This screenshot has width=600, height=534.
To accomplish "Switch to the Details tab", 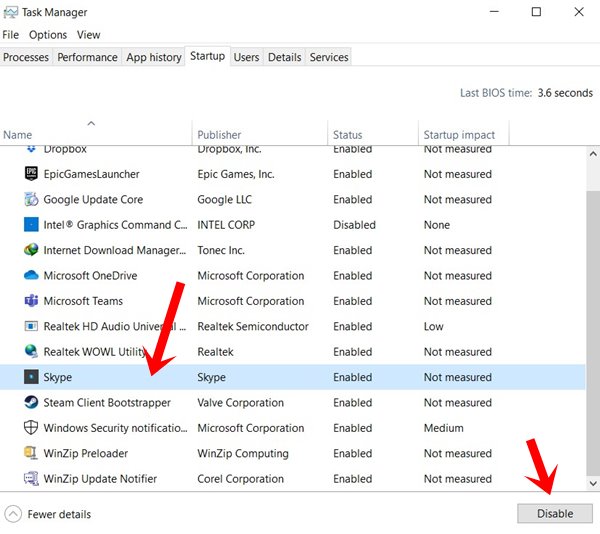I will click(284, 57).
